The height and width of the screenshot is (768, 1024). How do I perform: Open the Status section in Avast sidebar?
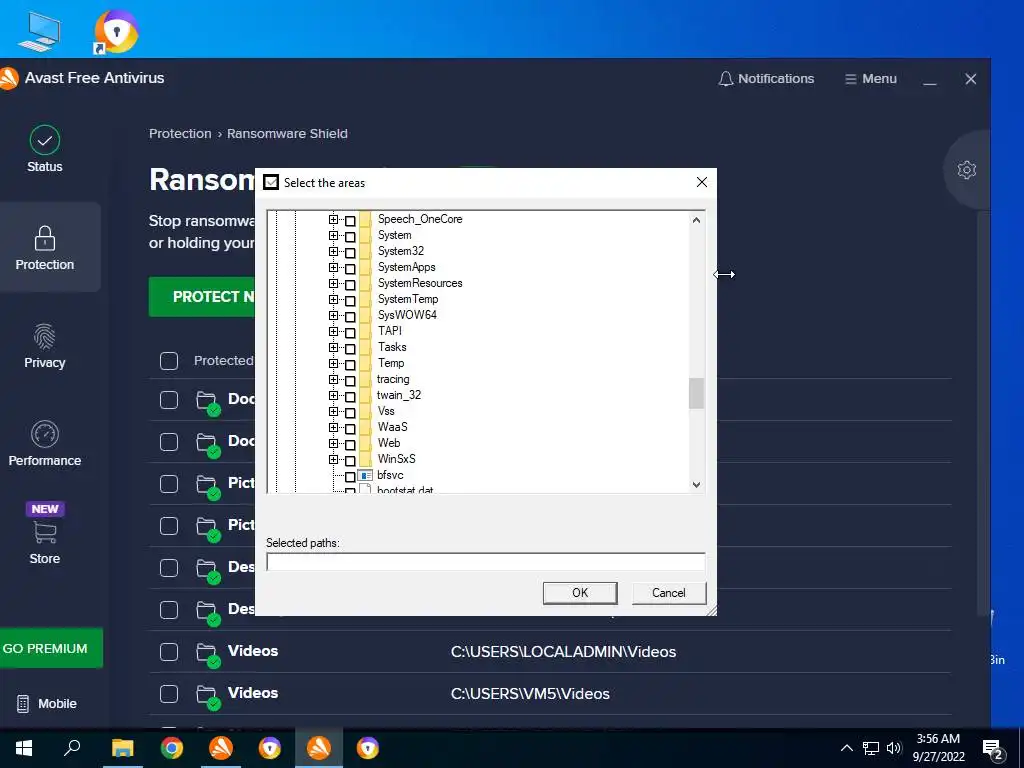[x=44, y=149]
